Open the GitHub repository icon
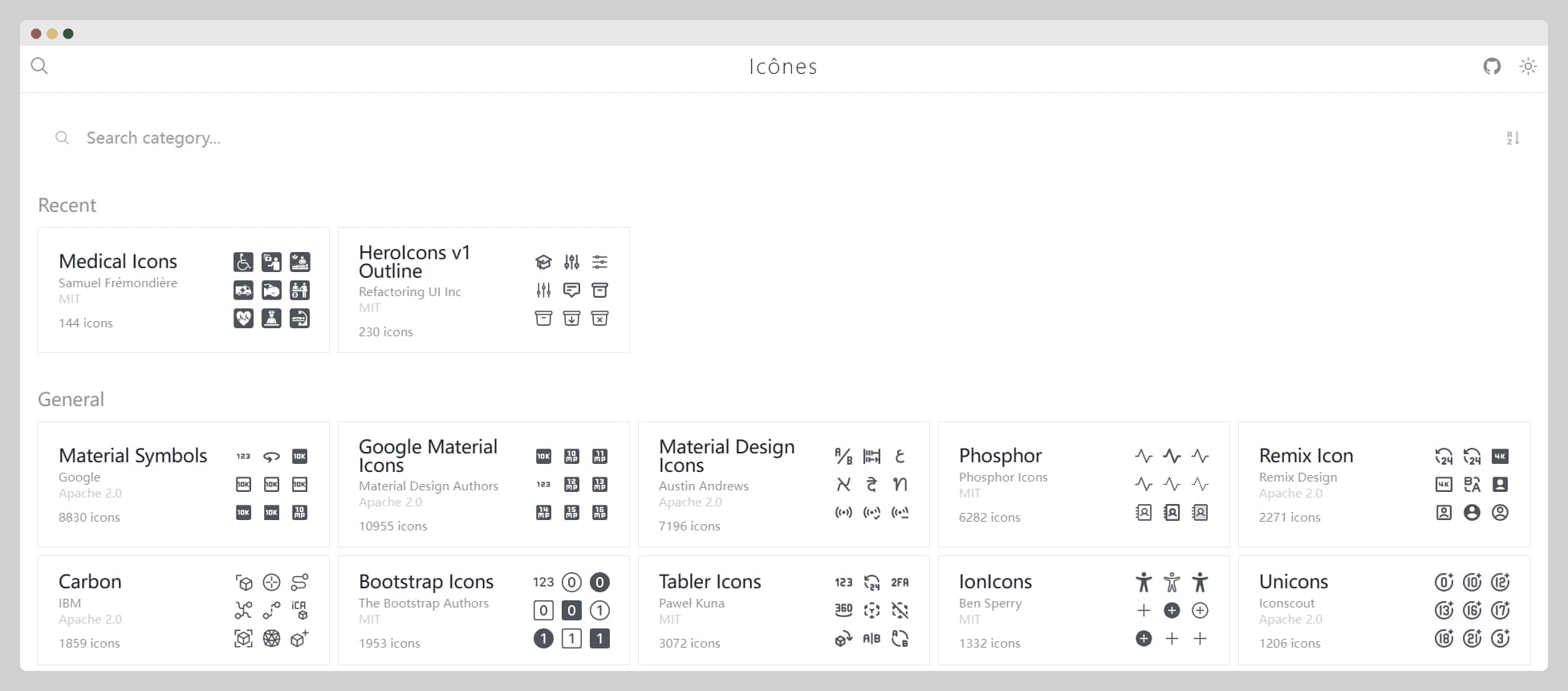The width and height of the screenshot is (1568, 691). tap(1492, 67)
